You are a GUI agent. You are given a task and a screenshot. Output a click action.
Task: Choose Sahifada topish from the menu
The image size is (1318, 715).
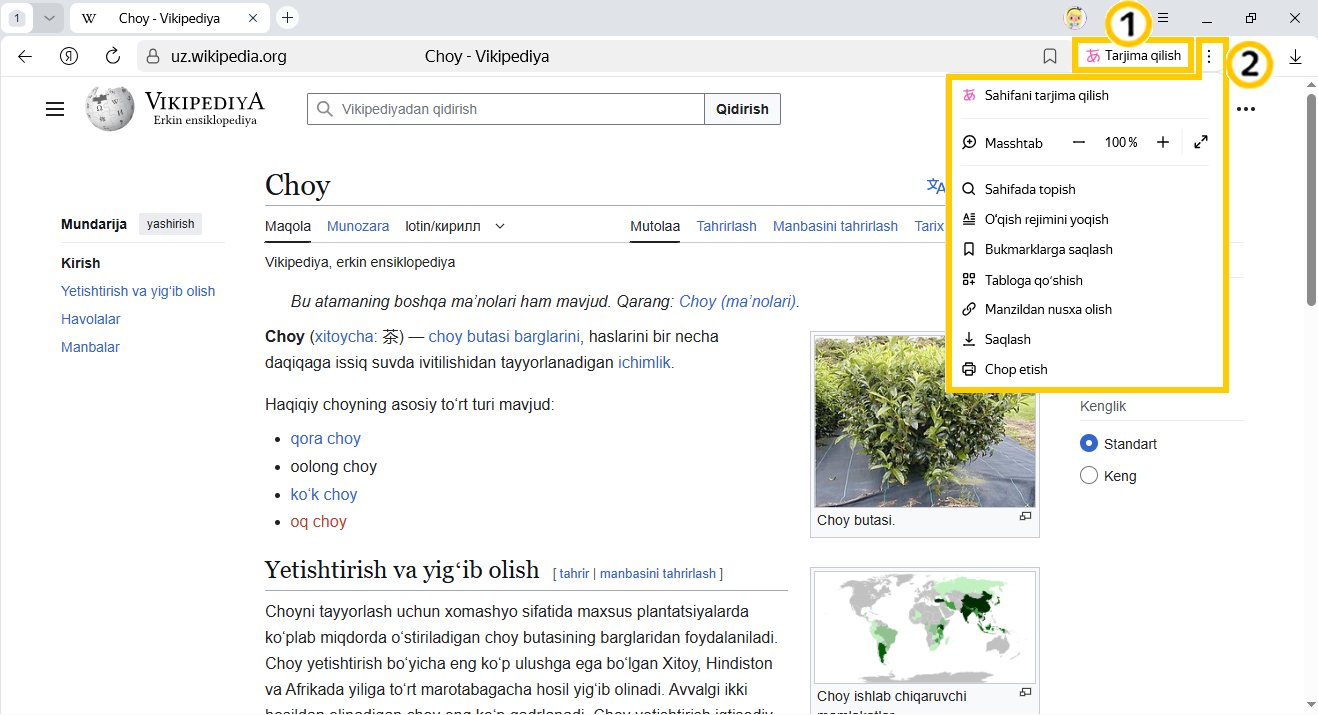(x=1030, y=189)
